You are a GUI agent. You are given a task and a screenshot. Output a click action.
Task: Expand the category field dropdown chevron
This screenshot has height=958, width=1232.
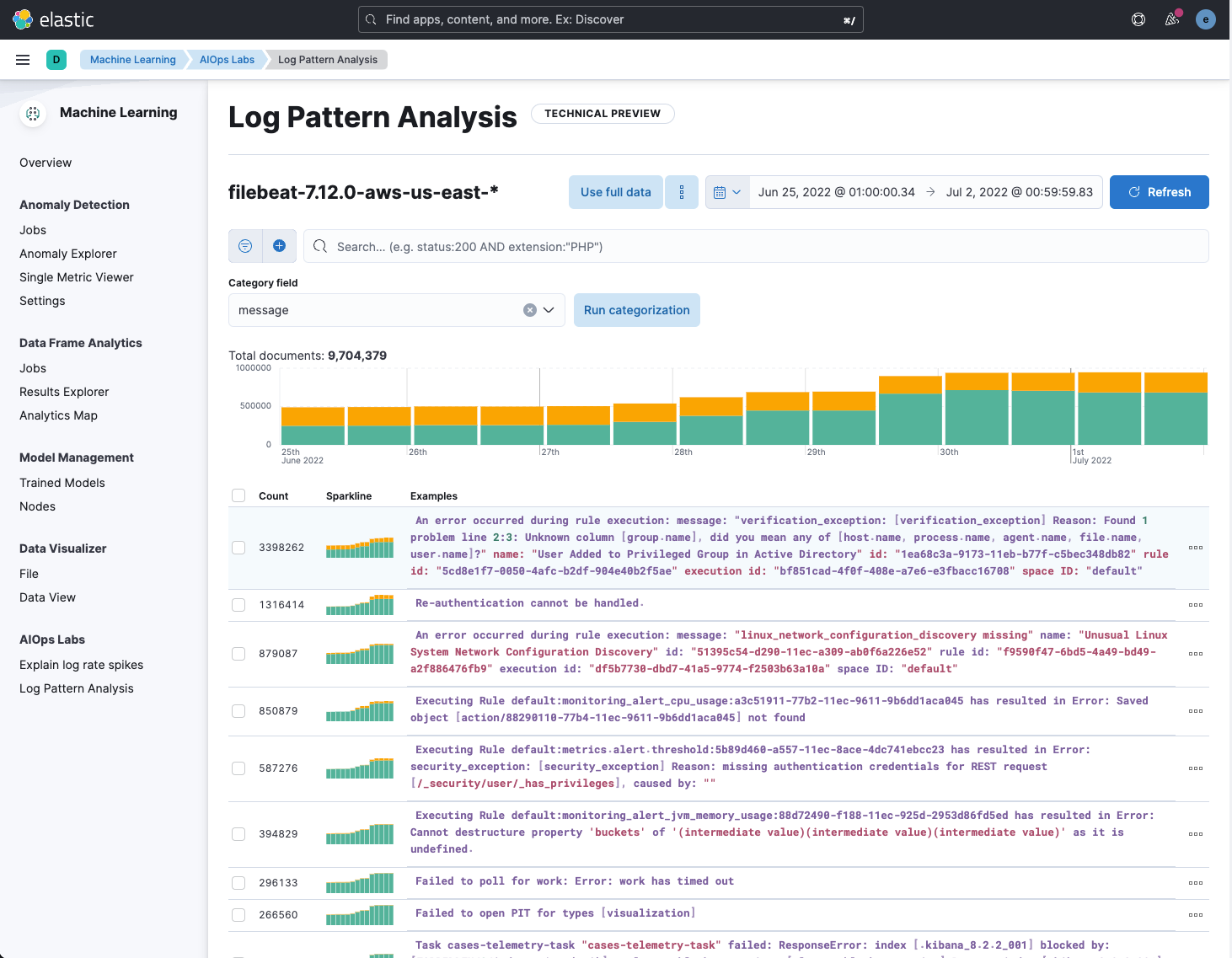coord(549,310)
